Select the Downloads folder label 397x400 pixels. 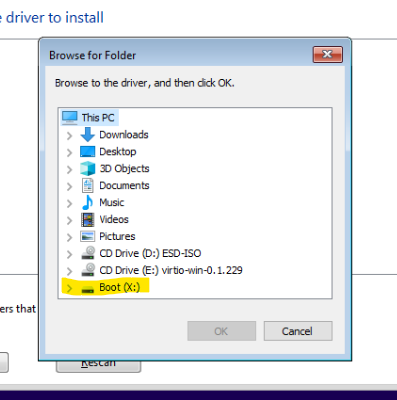click(124, 135)
